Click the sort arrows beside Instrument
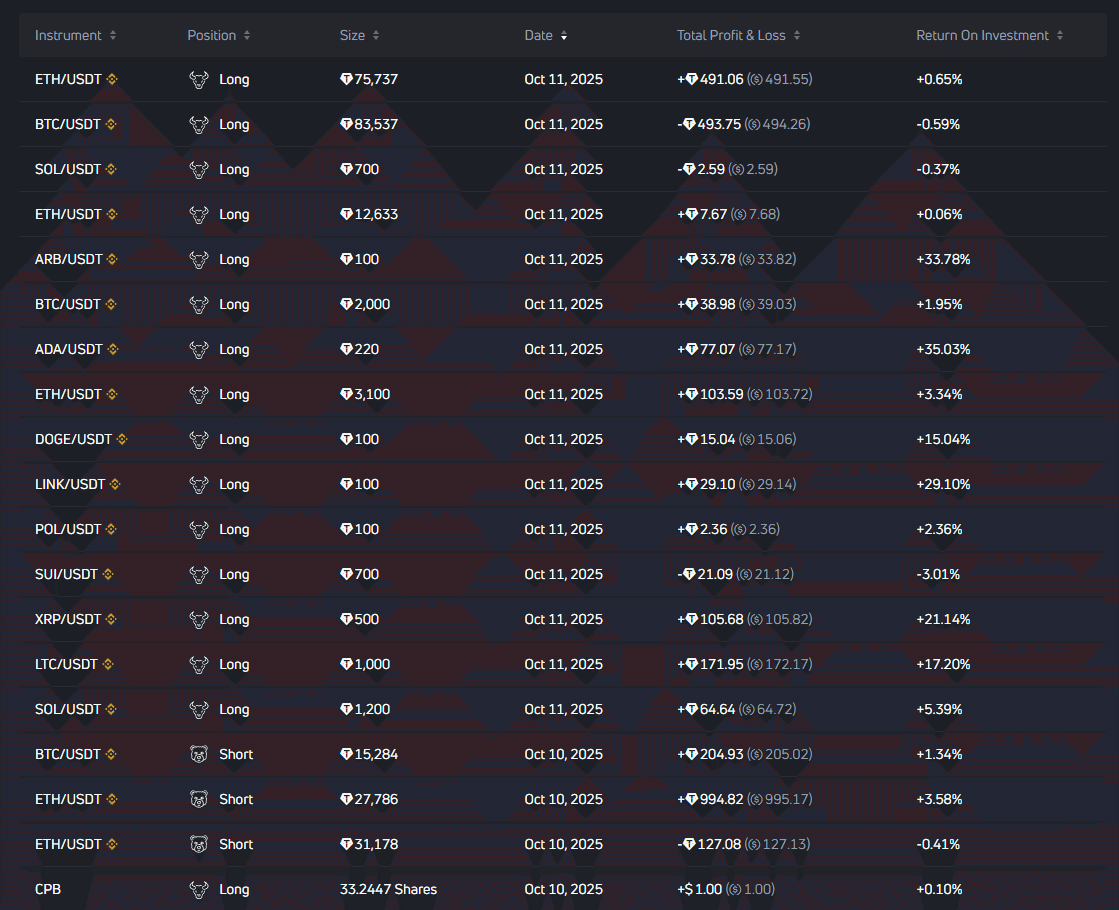The height and width of the screenshot is (910, 1119). click(x=111, y=35)
